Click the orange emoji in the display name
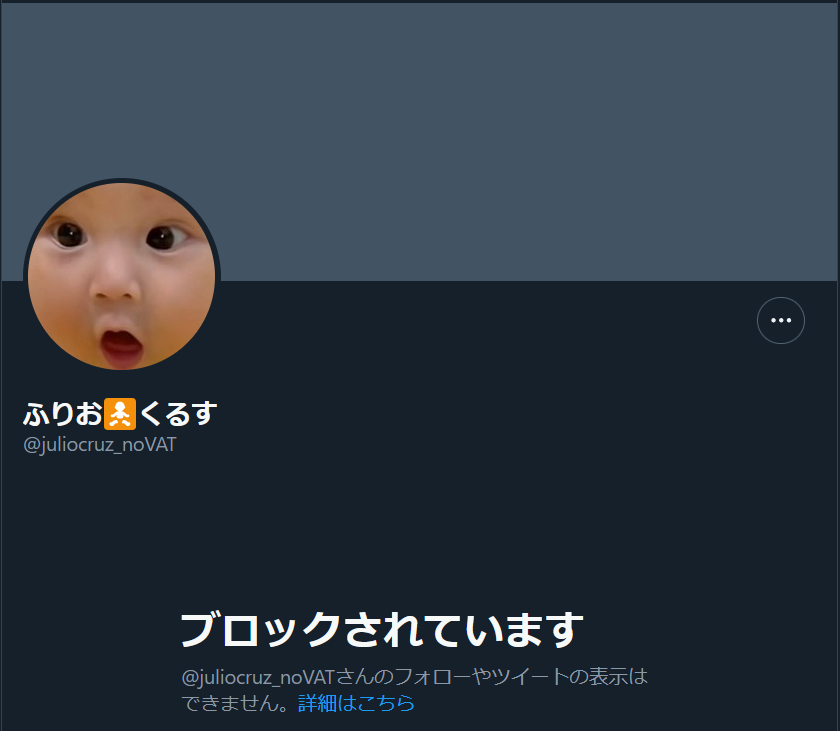Image resolution: width=840 pixels, height=731 pixels. point(119,414)
